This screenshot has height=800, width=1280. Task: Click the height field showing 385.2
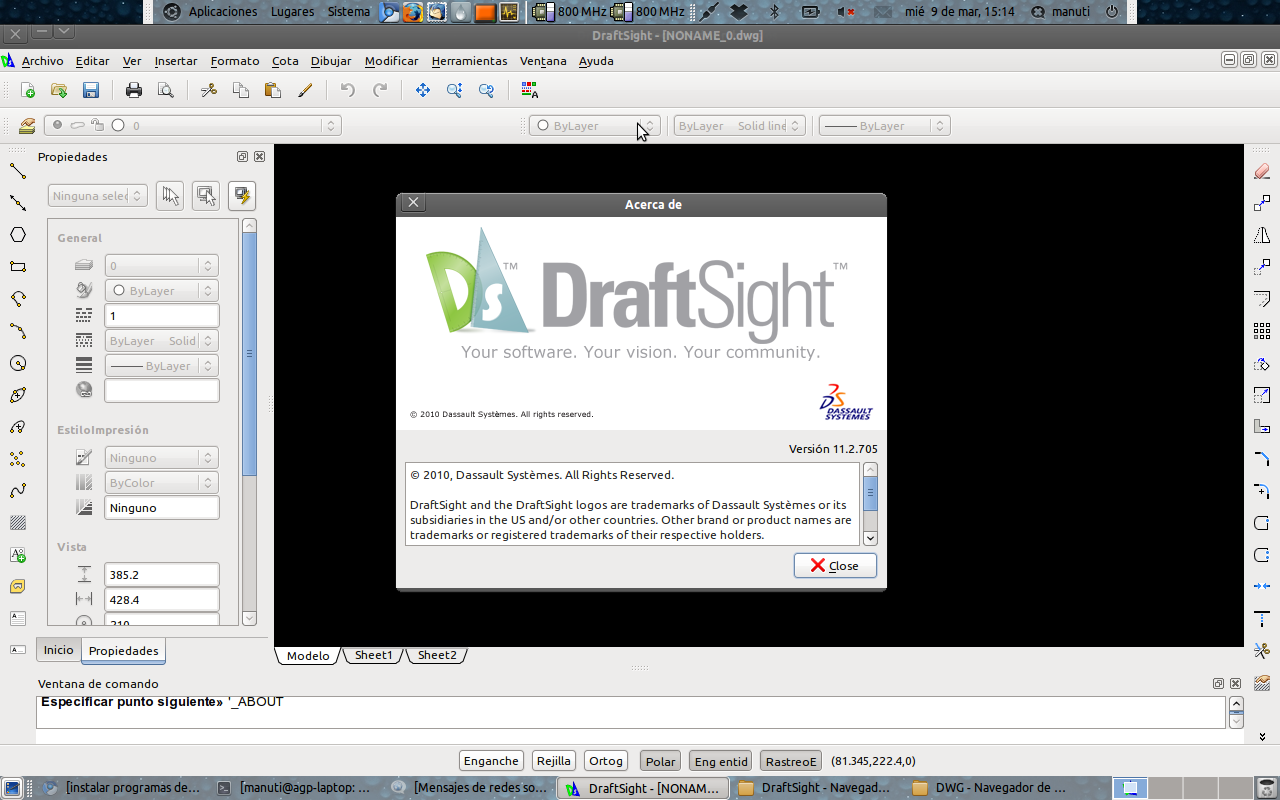tap(161, 575)
